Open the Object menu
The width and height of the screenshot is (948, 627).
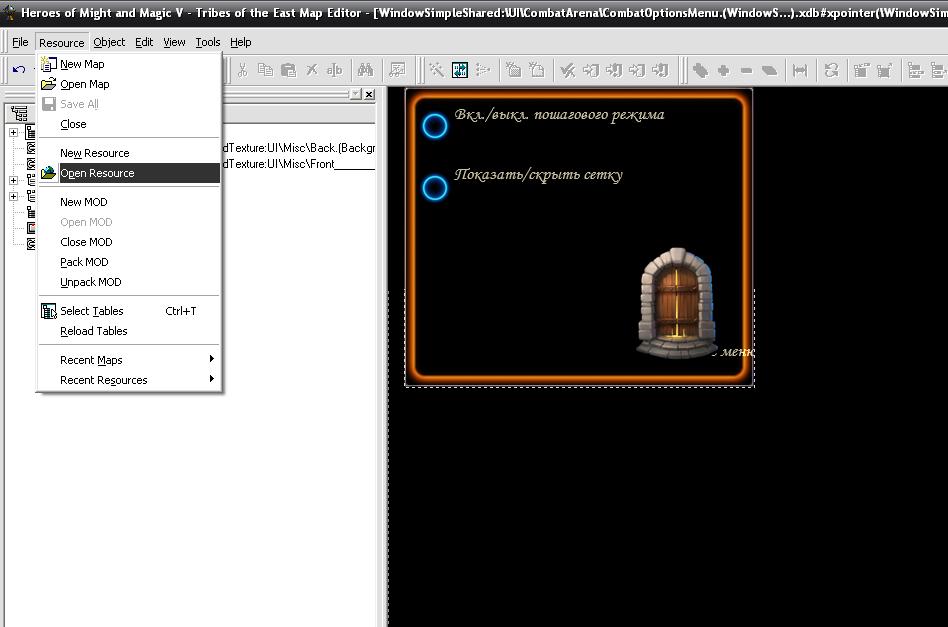coord(109,42)
